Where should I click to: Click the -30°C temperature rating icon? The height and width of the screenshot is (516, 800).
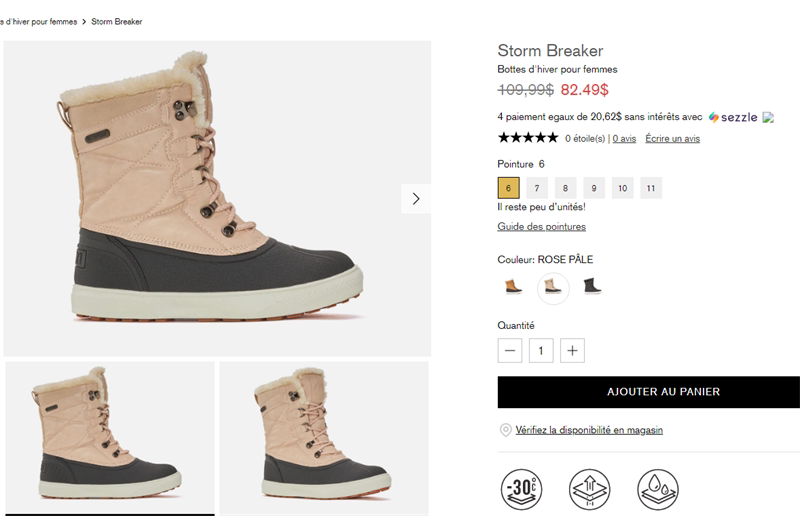pos(522,489)
